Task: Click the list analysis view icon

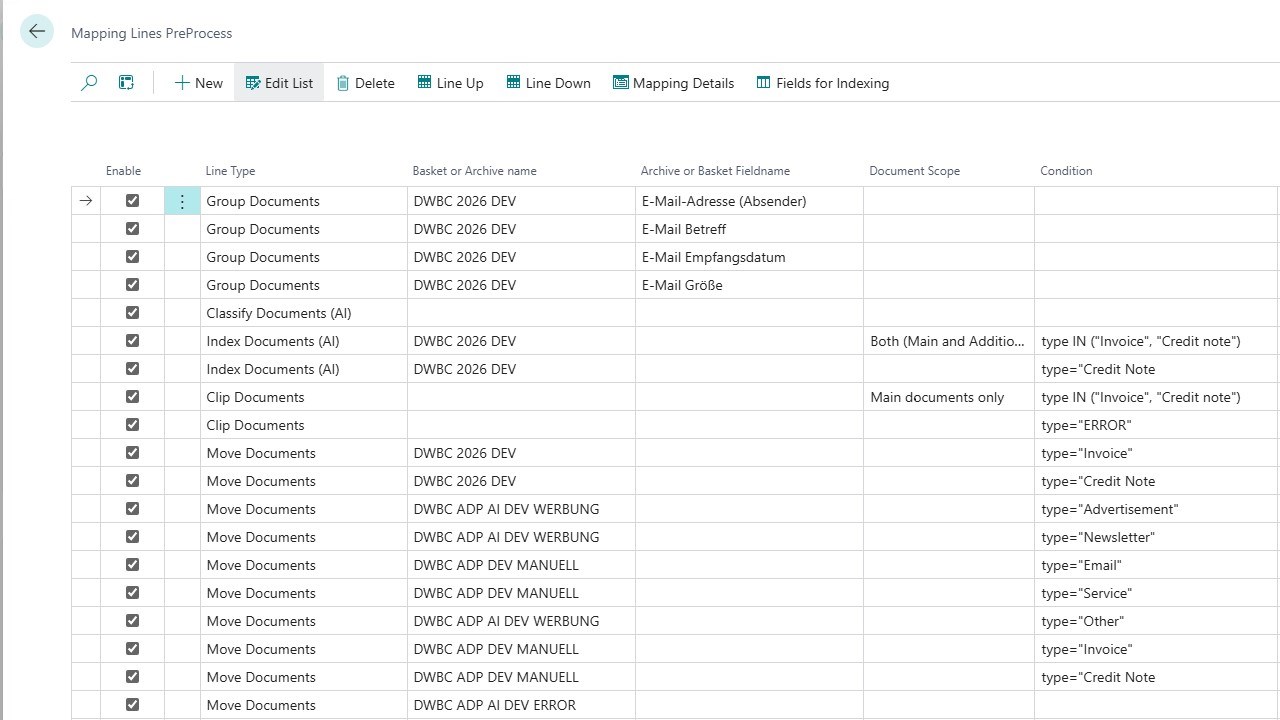Action: click(x=126, y=83)
